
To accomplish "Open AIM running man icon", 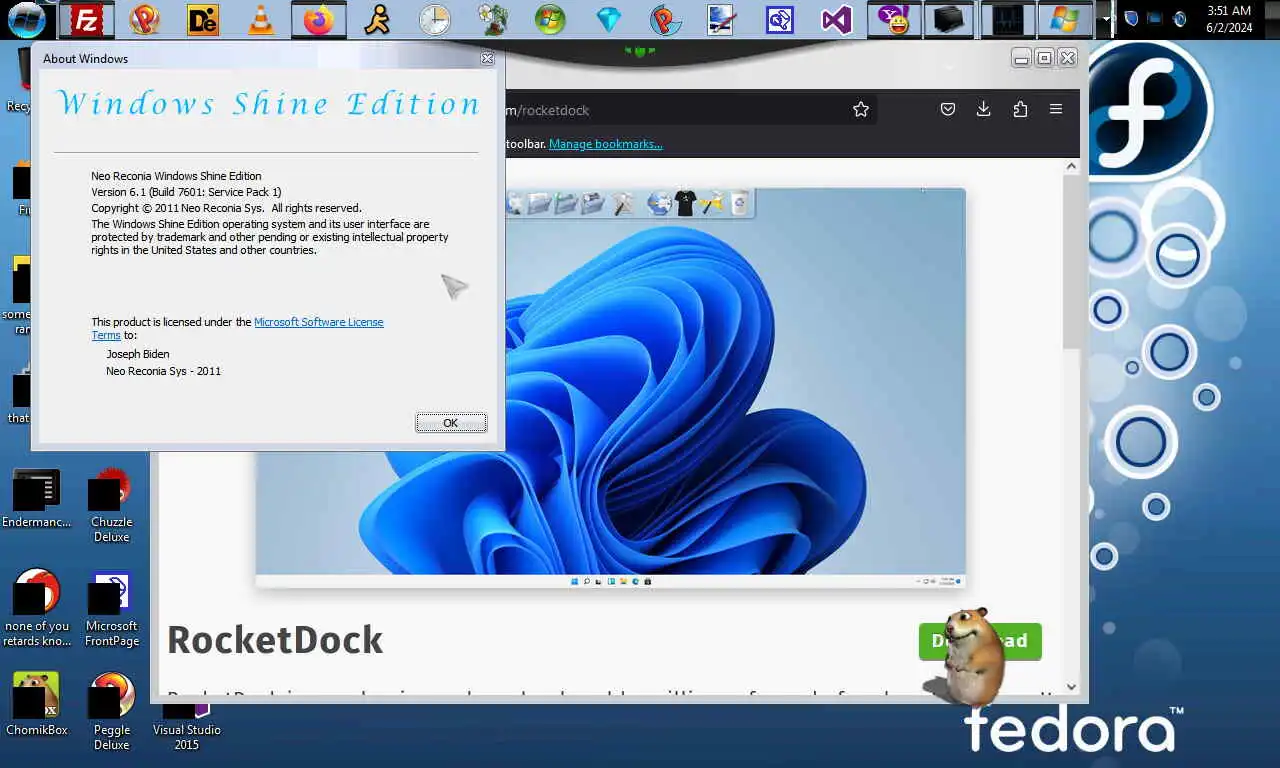I will (x=377, y=19).
